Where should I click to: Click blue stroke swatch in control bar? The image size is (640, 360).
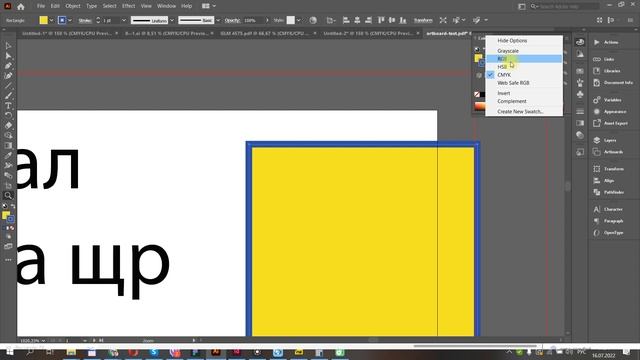(62, 20)
